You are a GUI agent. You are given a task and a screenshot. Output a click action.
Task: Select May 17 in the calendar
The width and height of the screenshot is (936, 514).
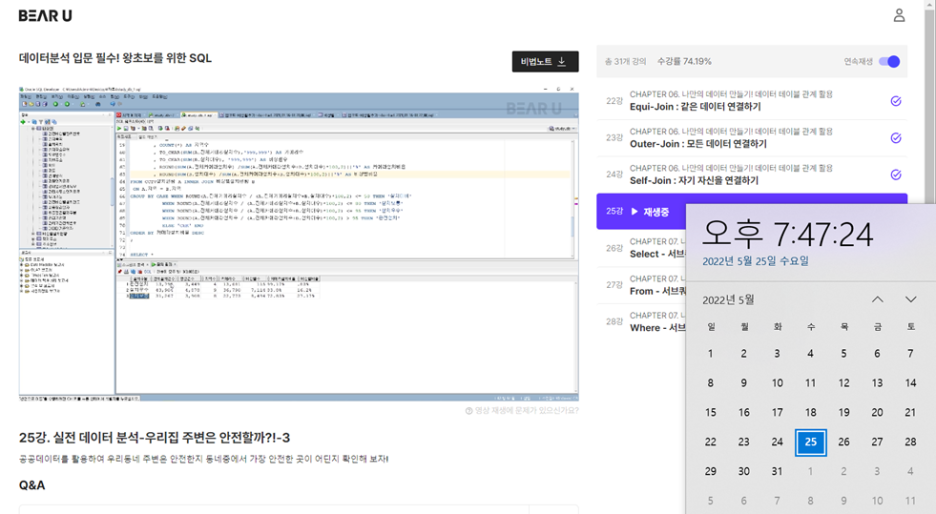pos(777,413)
